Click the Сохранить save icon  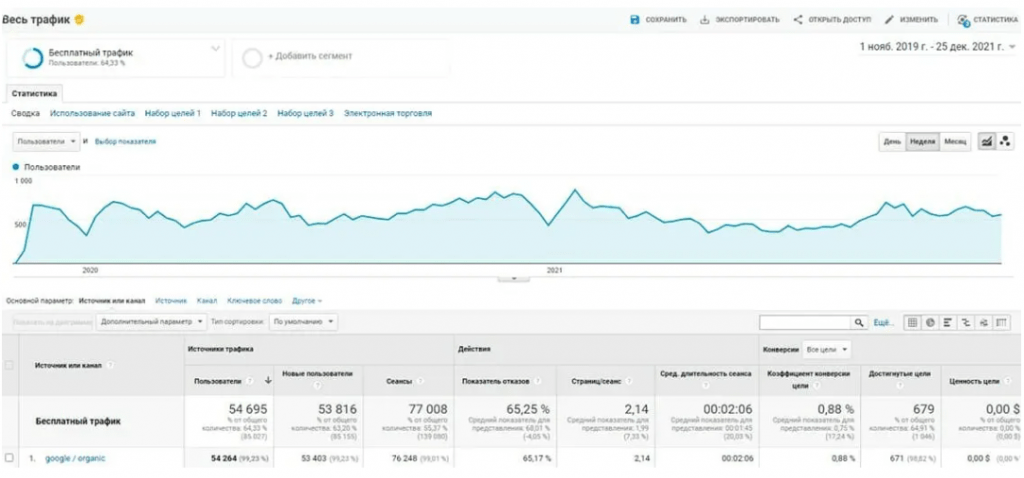[x=635, y=20]
